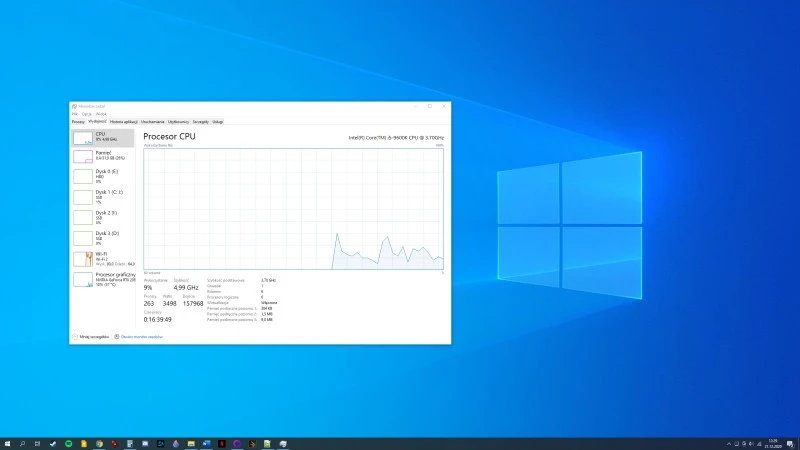Open taskbar search magnifier

22,444
